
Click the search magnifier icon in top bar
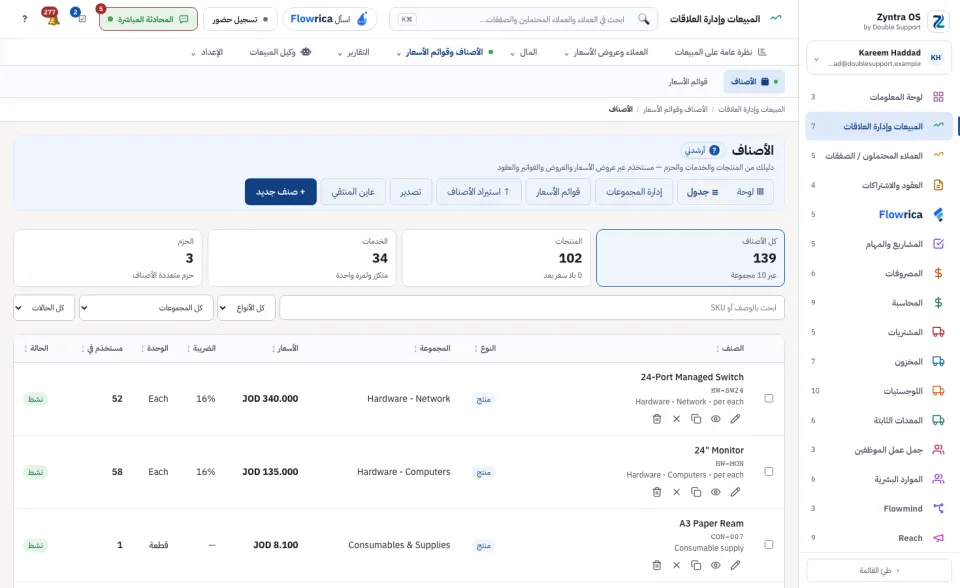[x=643, y=19]
